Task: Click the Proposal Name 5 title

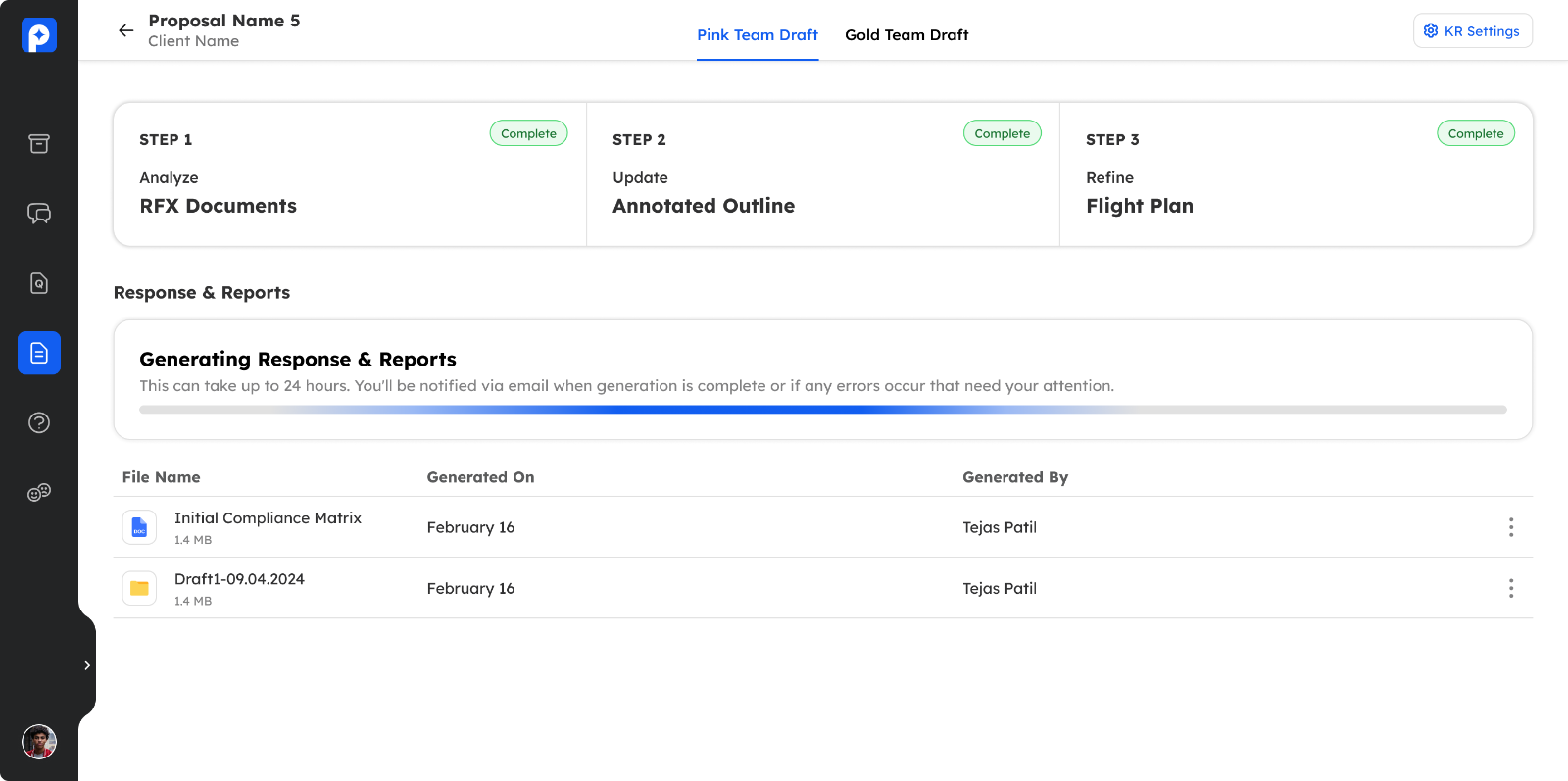Action: (x=224, y=21)
